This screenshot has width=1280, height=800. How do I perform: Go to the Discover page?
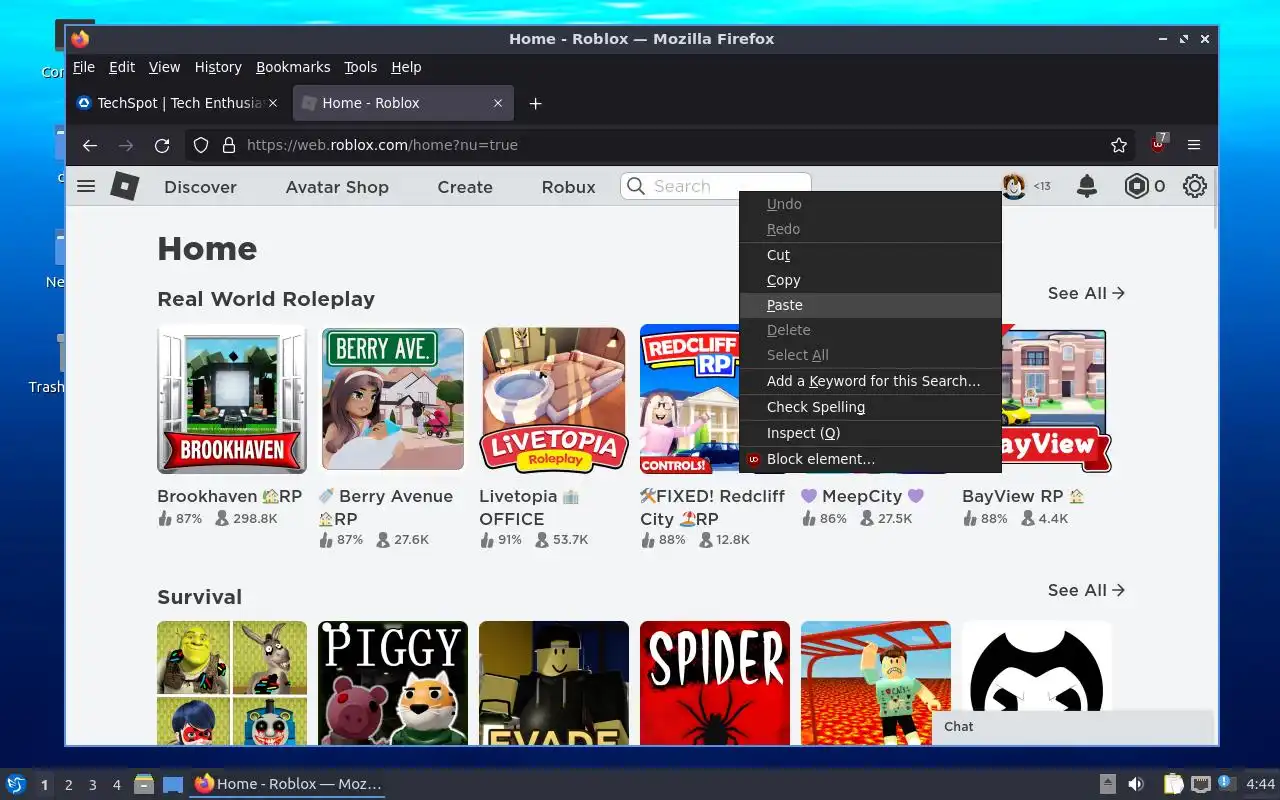[x=200, y=187]
